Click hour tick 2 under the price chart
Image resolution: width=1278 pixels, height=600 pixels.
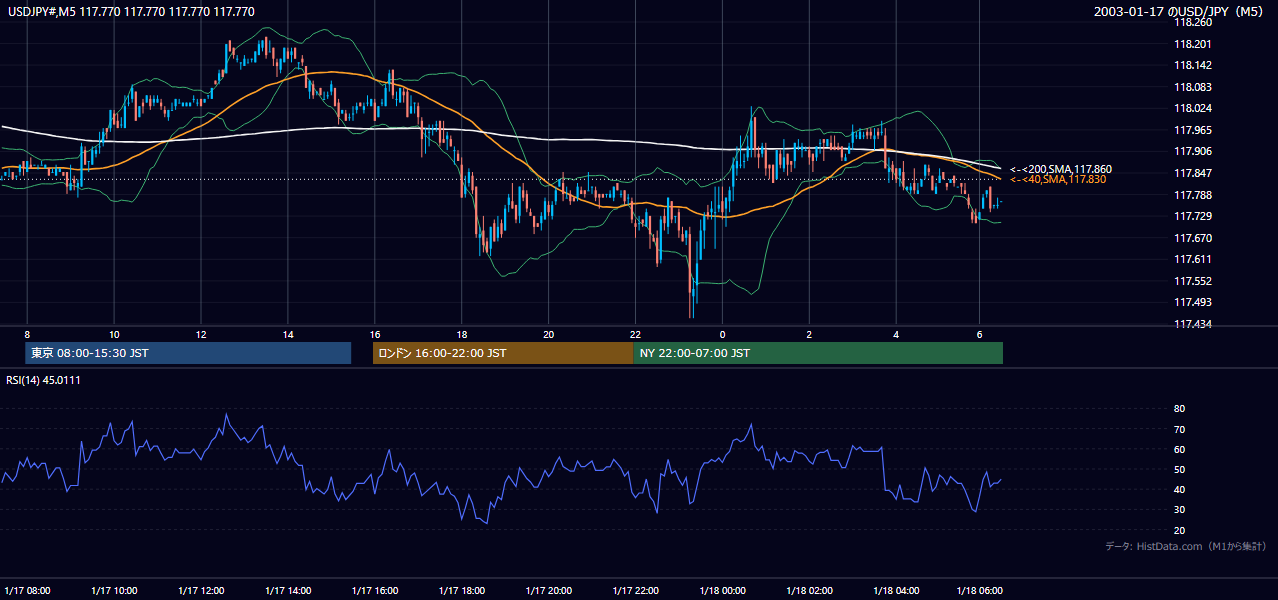pos(809,334)
